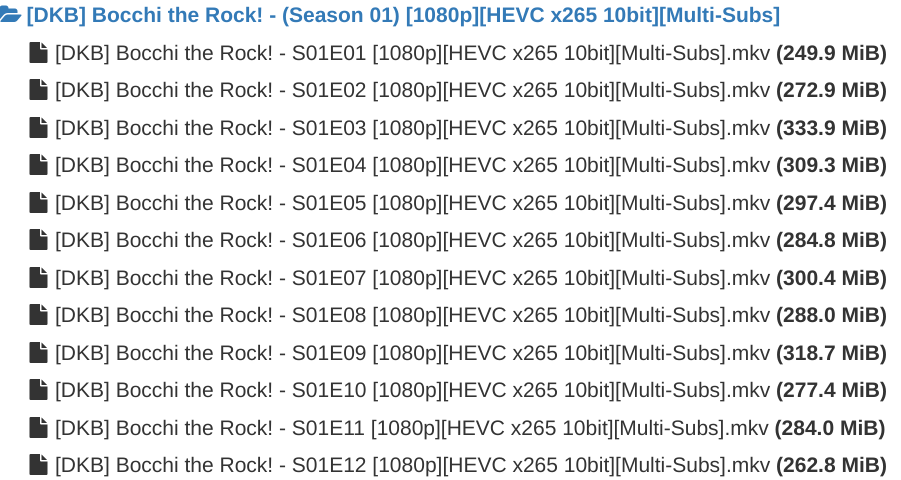This screenshot has width=901, height=480.
Task: Click the file icon beside S01E01
Action: 39,53
